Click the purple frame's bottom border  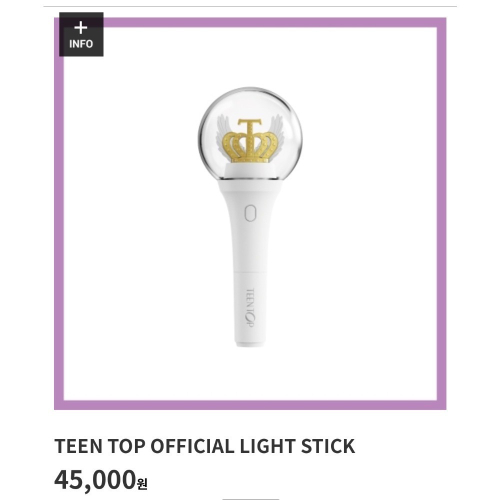point(250,405)
